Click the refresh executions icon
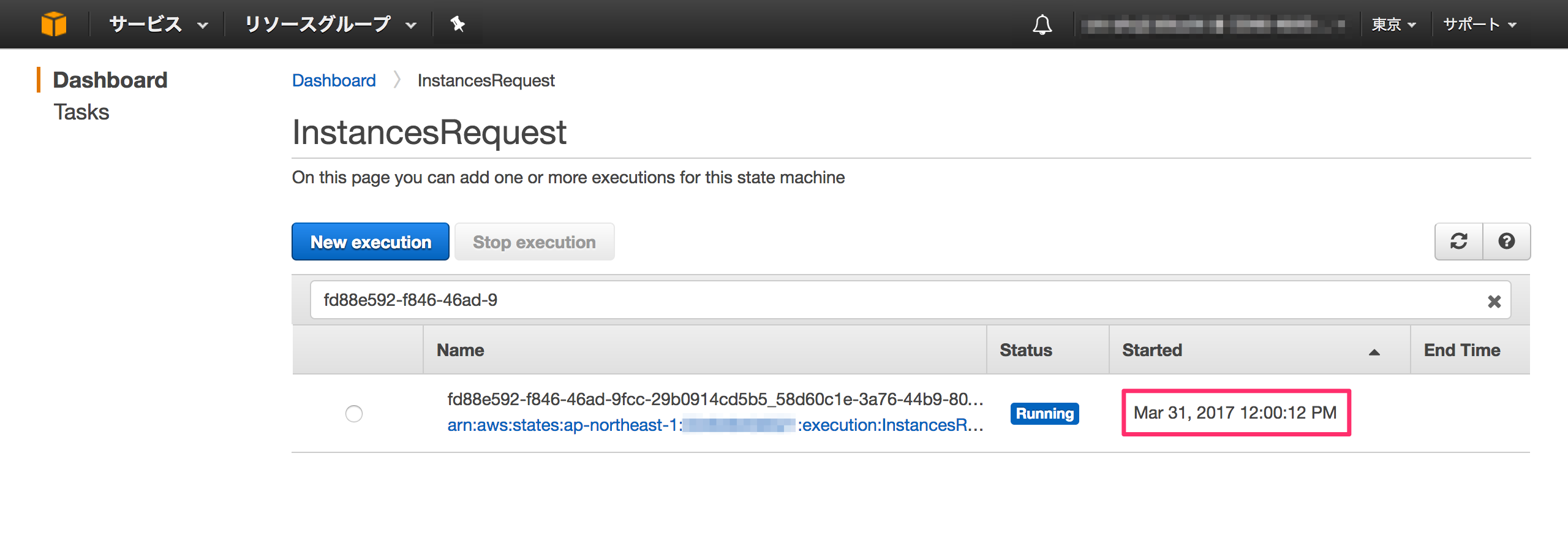The image size is (1568, 540). (1458, 241)
